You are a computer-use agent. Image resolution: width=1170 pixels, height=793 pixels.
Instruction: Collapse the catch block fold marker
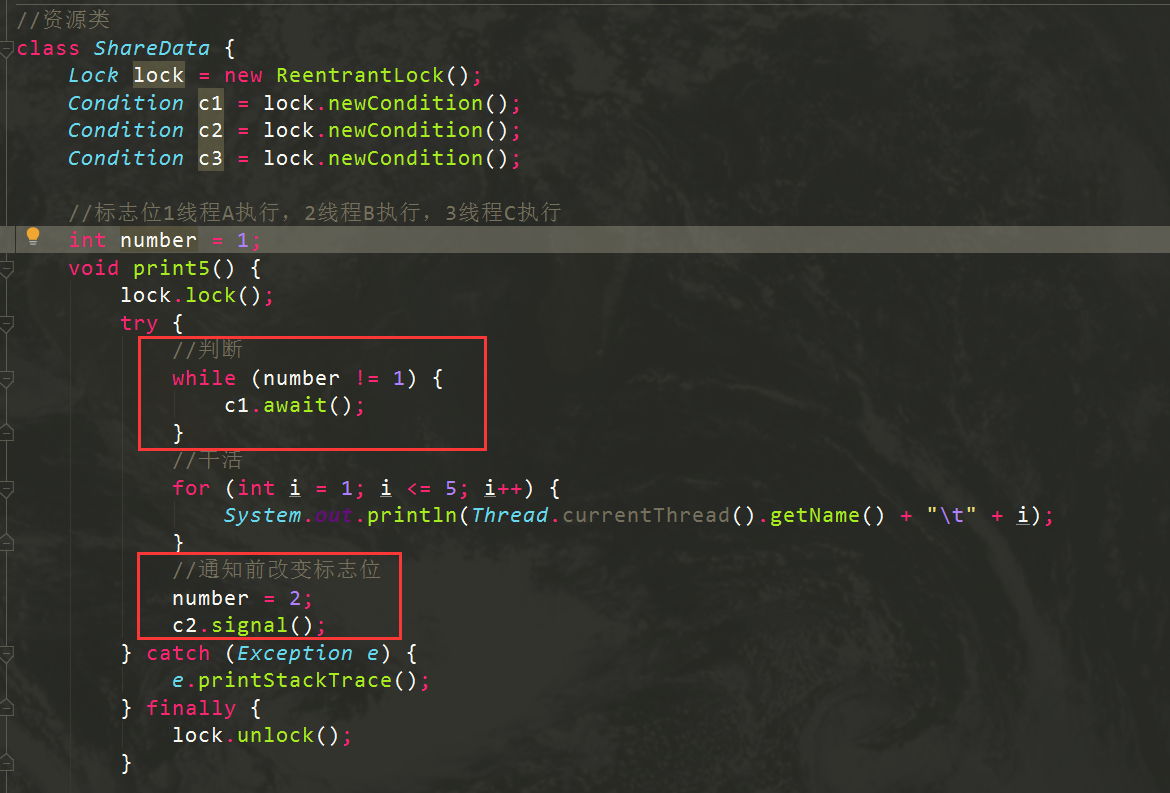click(6, 655)
